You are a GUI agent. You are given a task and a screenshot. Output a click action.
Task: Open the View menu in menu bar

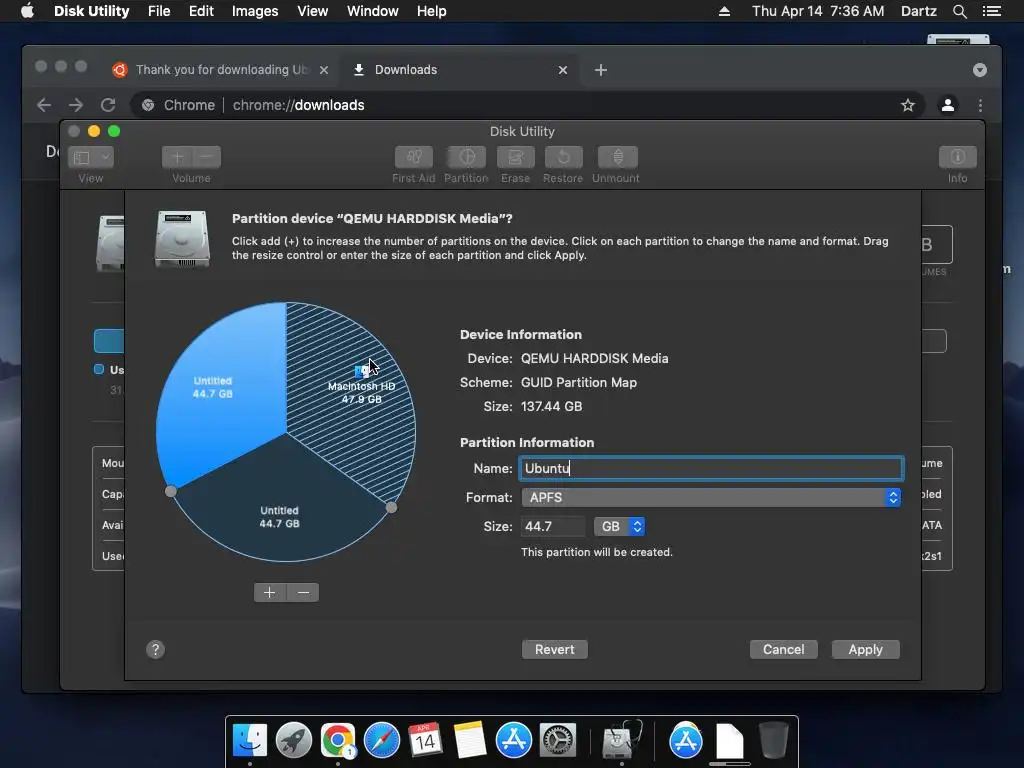coord(312,11)
